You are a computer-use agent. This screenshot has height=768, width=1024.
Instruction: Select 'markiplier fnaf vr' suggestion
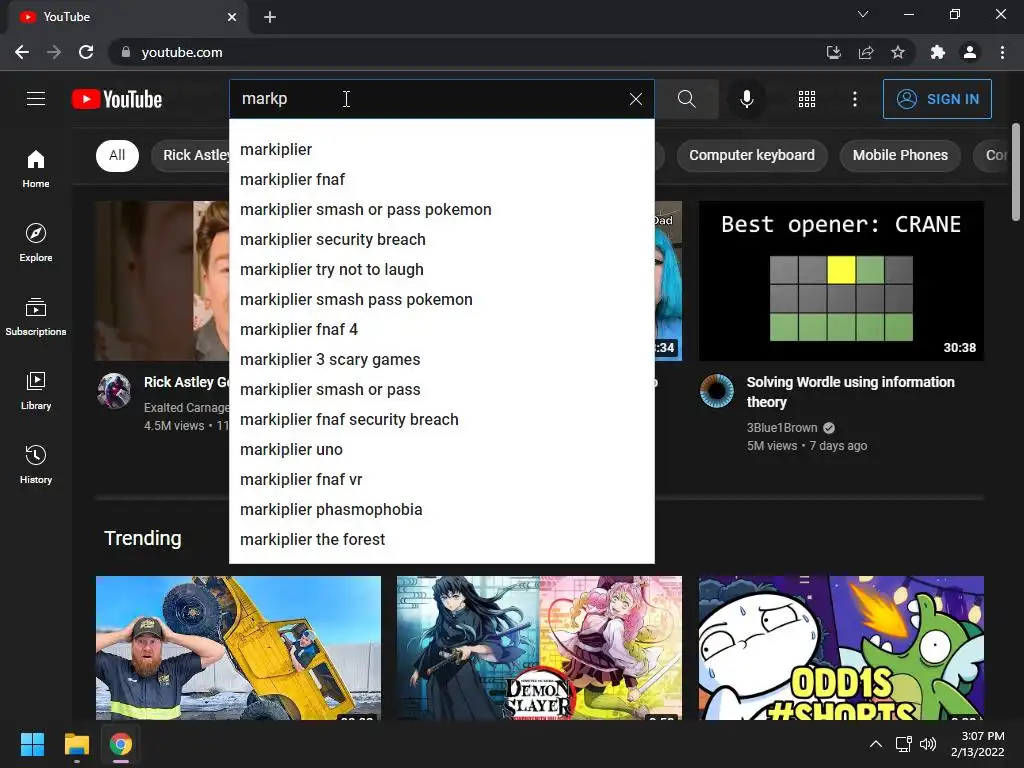441,480
